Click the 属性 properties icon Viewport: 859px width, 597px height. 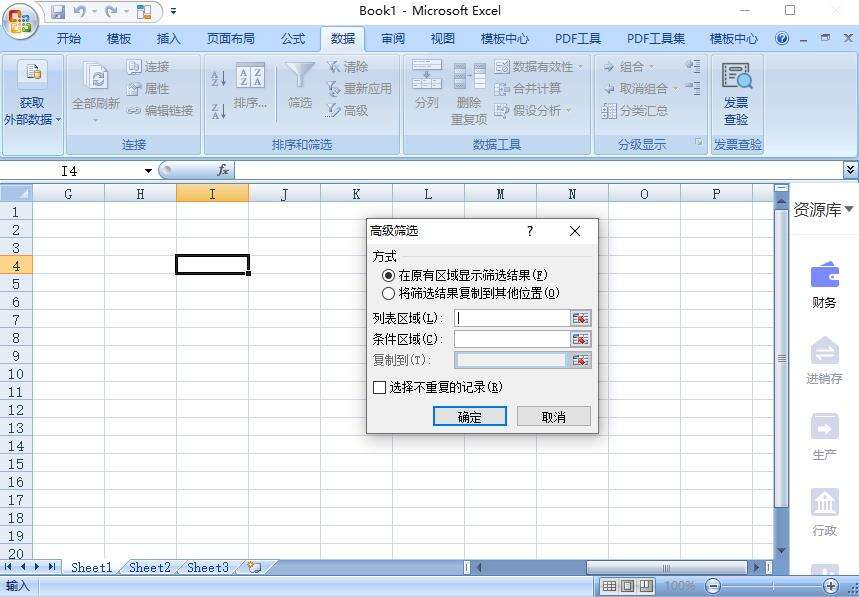click(134, 89)
